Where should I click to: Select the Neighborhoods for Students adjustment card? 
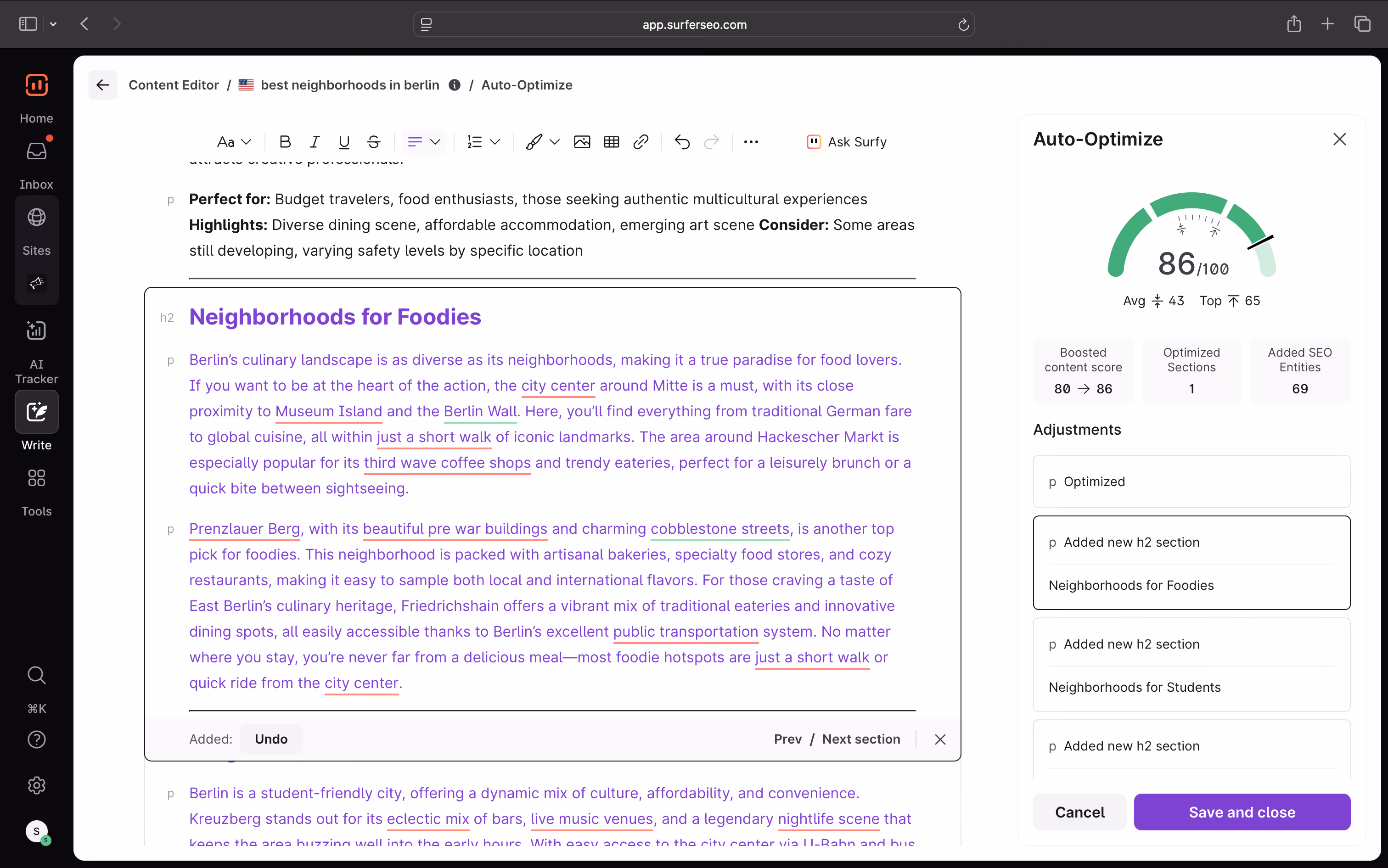[x=1191, y=665]
